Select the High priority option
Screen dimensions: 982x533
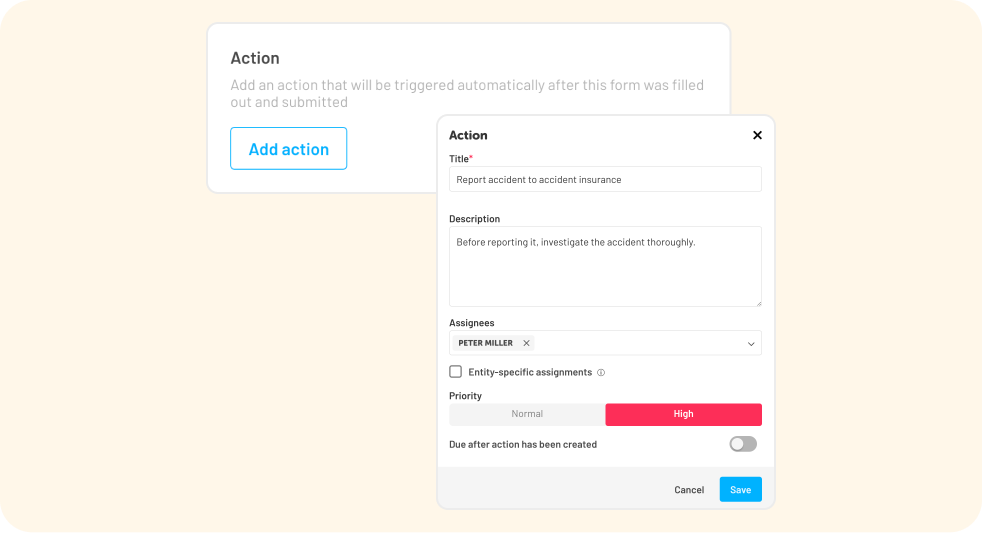click(683, 414)
